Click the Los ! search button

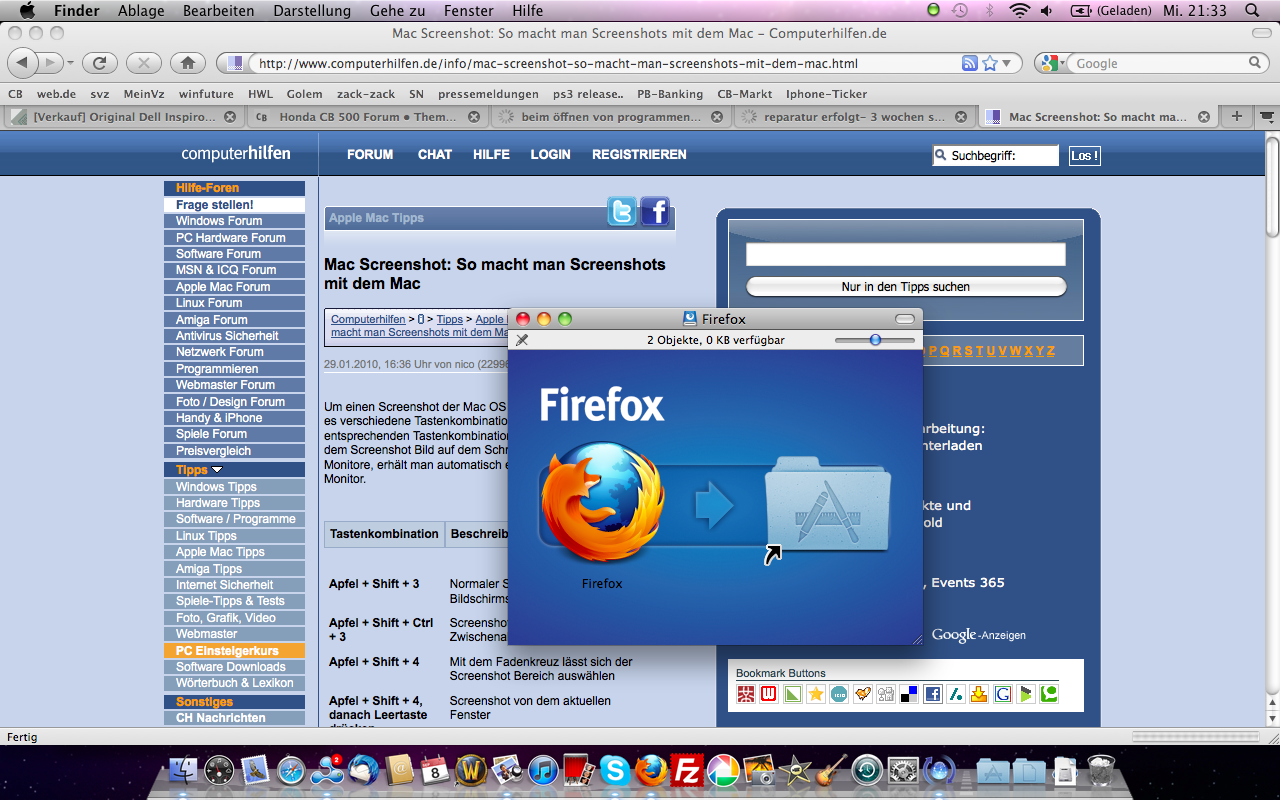1085,156
